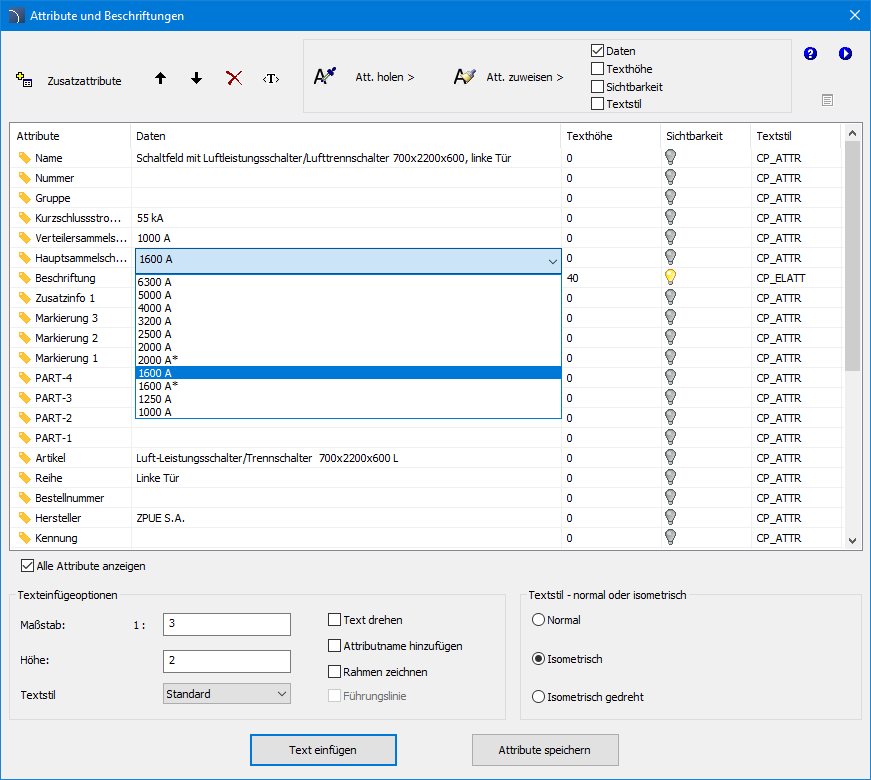
Task: Open the Textstil Standard dropdown
Action: (x=226, y=694)
